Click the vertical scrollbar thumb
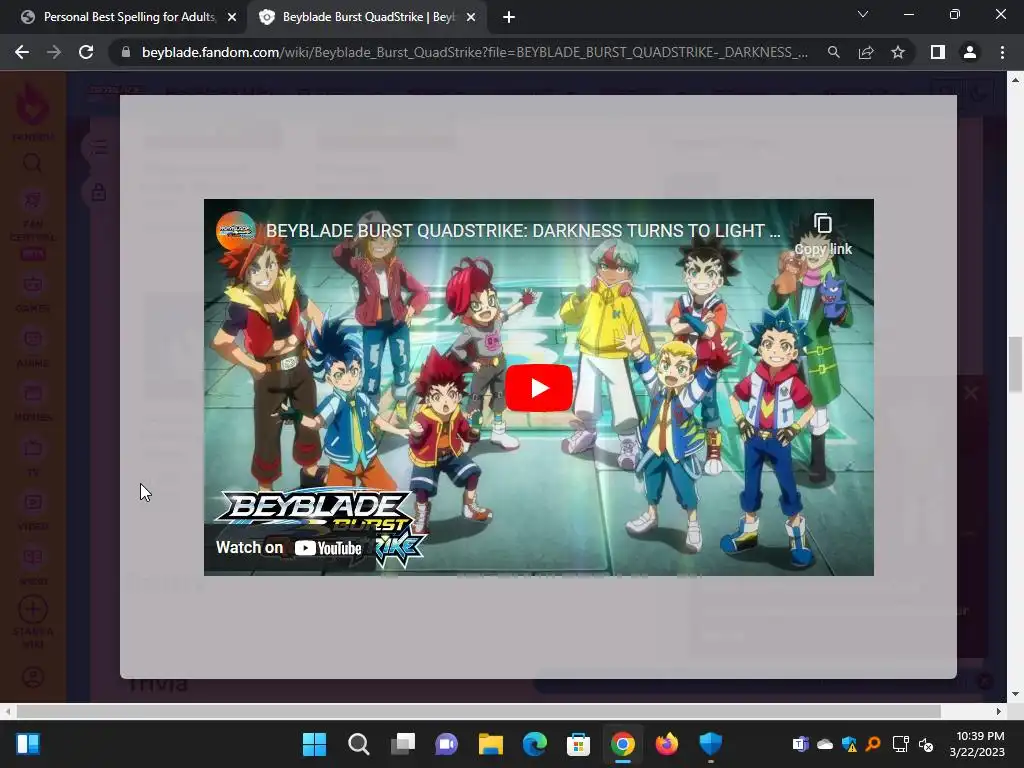 pyautogui.click(x=1015, y=364)
